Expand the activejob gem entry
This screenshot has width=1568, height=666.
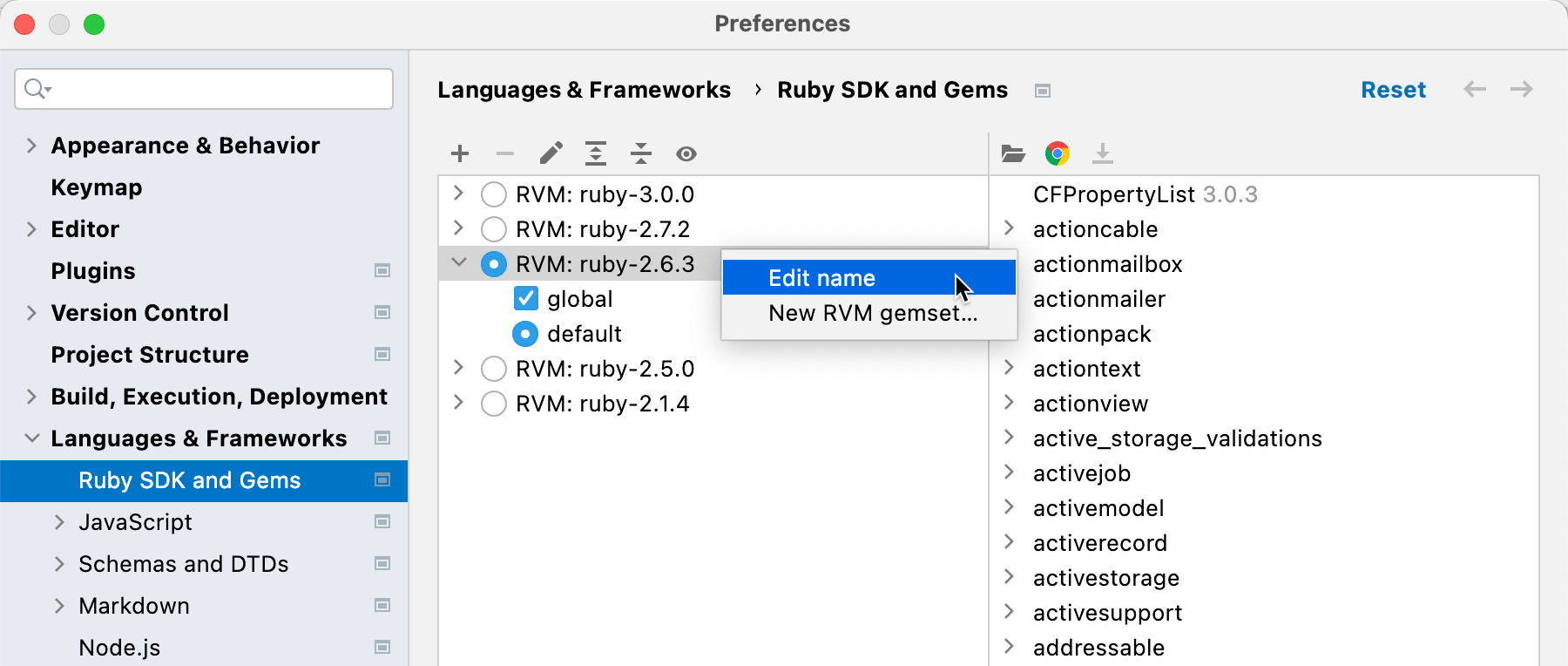[1009, 472]
